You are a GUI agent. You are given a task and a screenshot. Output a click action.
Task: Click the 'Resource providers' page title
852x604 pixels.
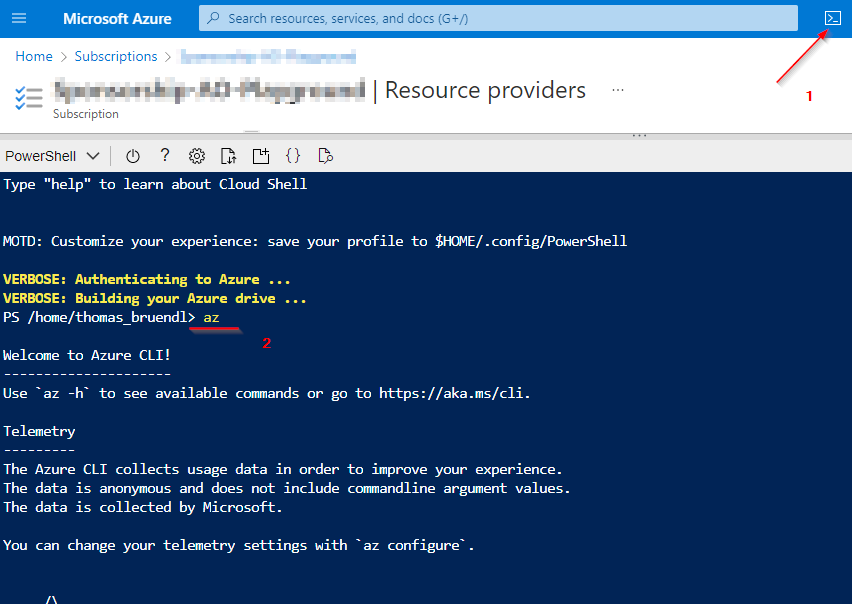tap(485, 90)
